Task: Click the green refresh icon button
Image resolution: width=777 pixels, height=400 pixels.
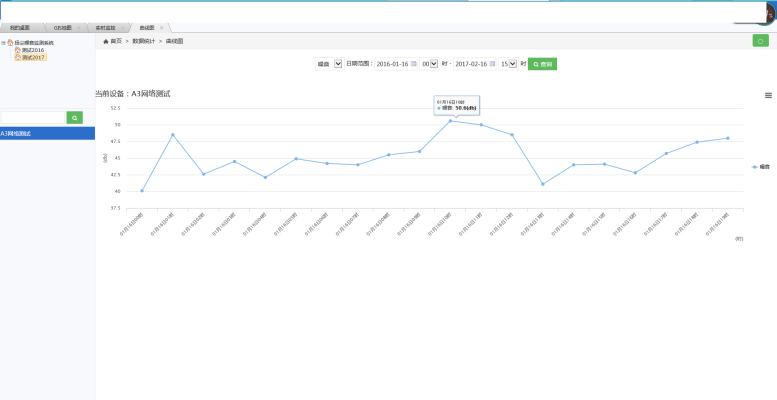Action: pyautogui.click(x=760, y=41)
